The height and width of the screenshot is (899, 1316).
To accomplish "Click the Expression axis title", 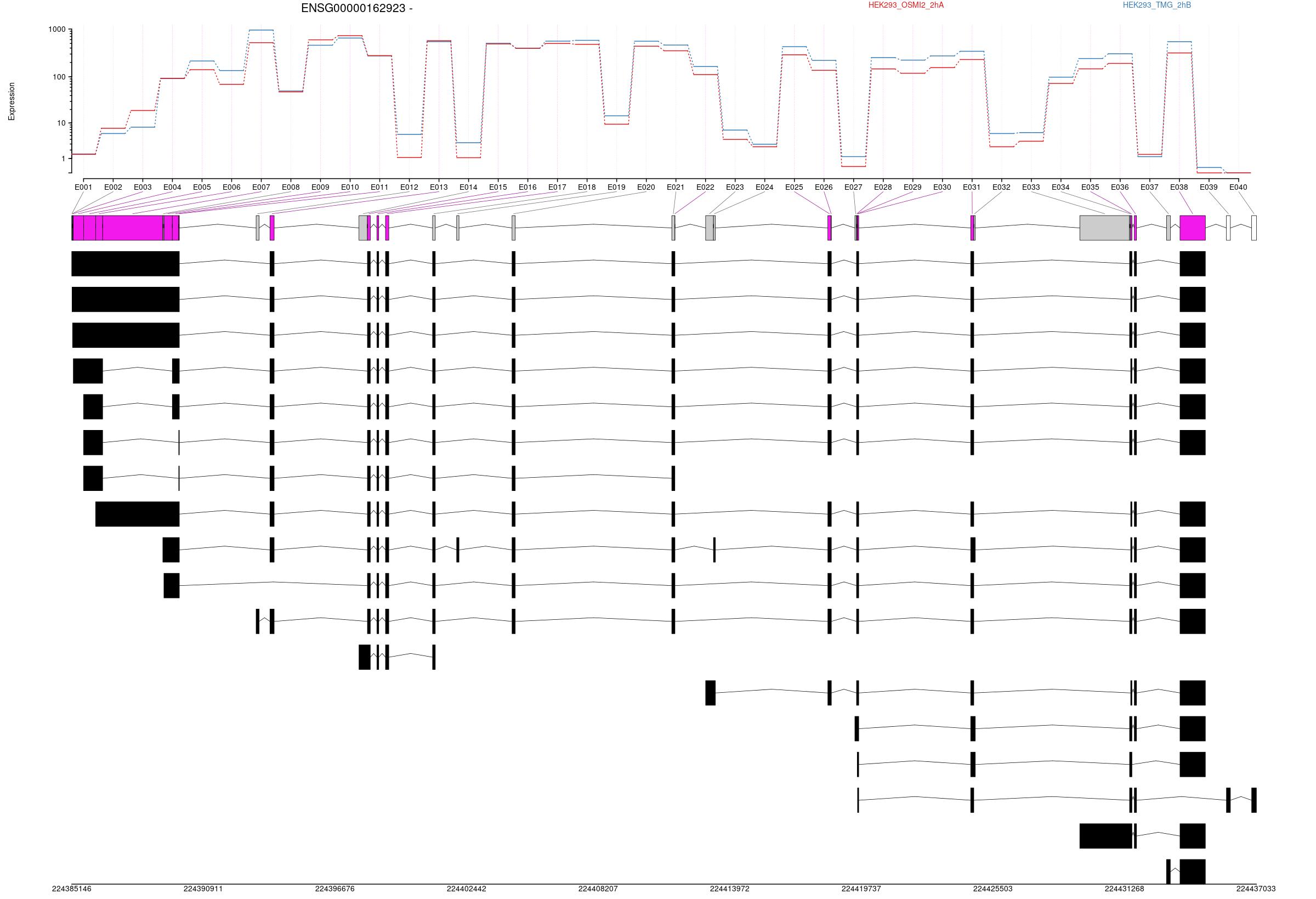I will click(x=12, y=101).
